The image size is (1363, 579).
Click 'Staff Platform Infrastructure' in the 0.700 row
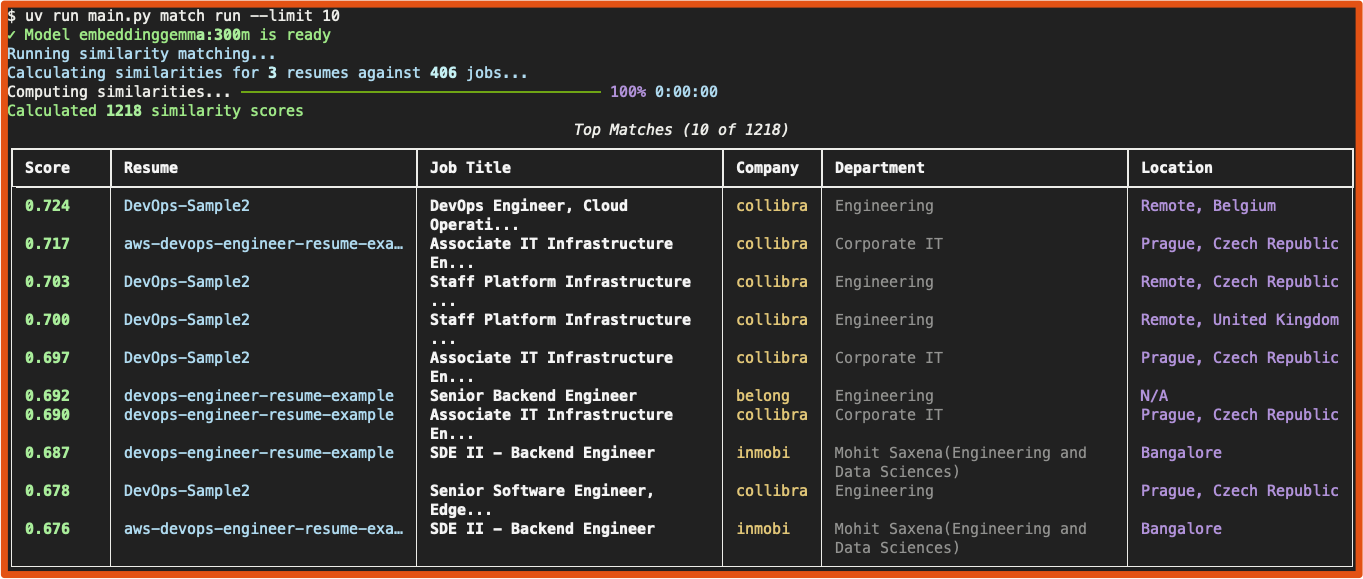tap(560, 320)
